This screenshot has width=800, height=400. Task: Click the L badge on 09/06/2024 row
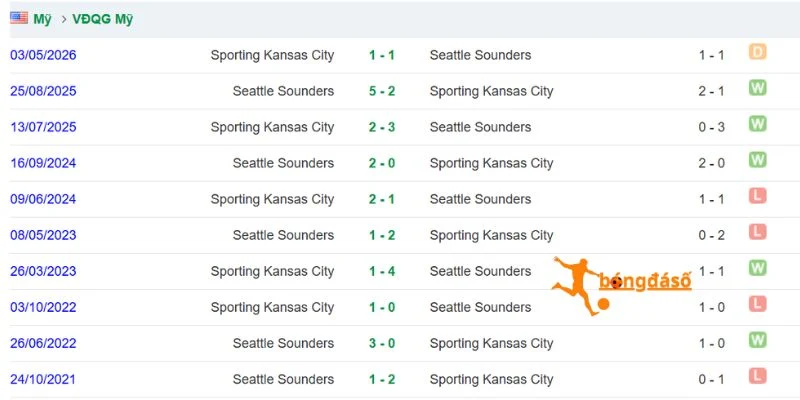tap(758, 196)
